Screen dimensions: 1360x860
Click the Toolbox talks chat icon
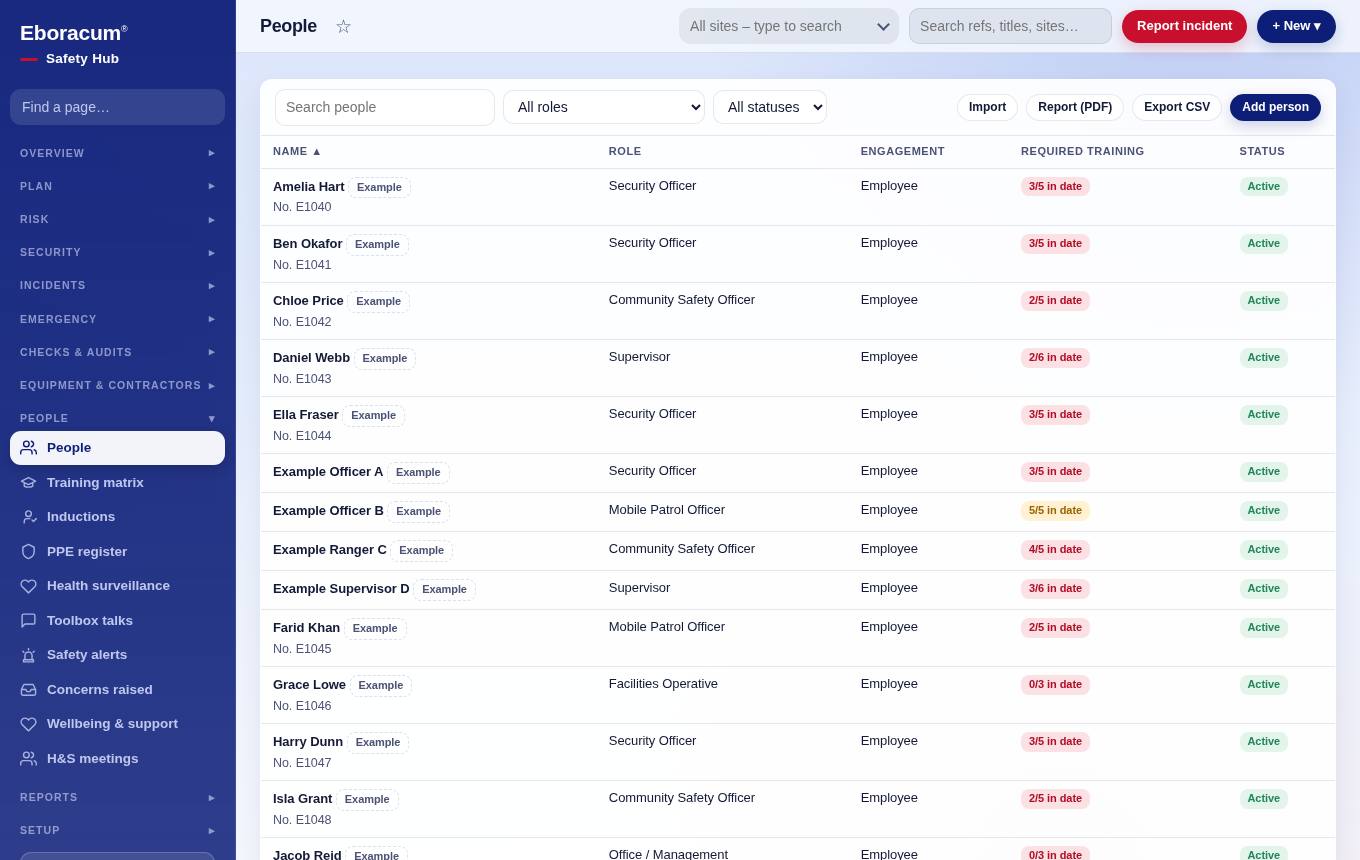coord(28,621)
